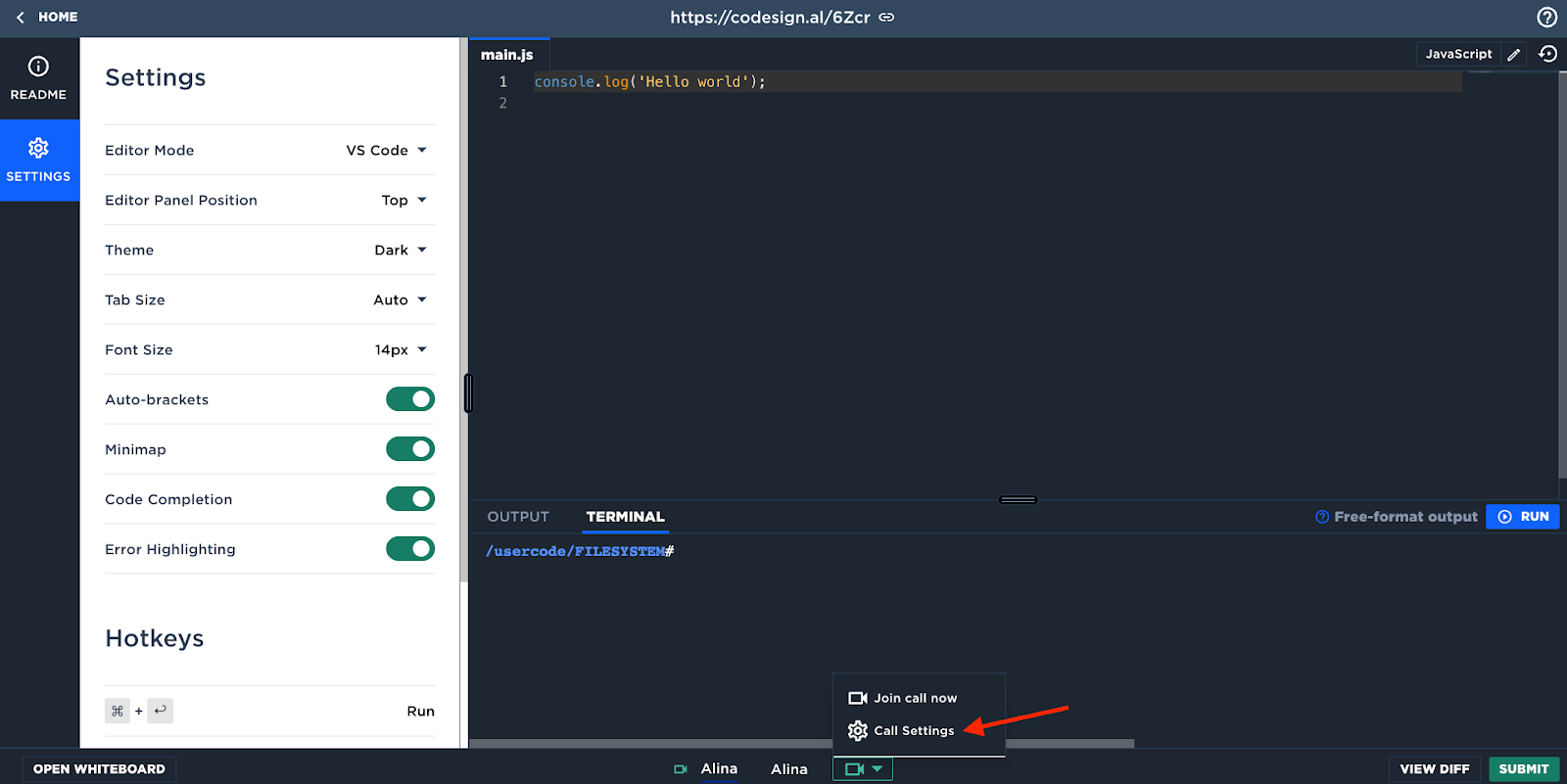Open the Theme Dark dropdown
1567x784 pixels.
point(401,250)
